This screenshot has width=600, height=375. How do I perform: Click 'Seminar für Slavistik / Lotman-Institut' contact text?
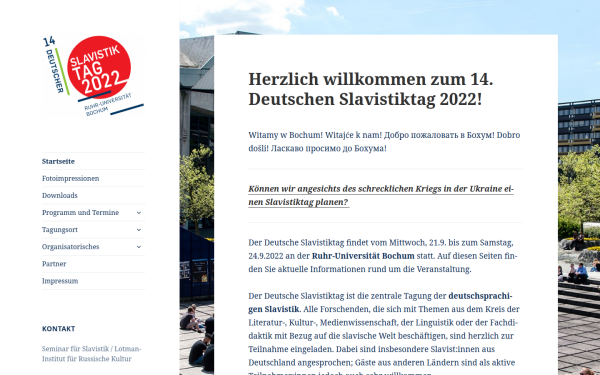point(91,354)
